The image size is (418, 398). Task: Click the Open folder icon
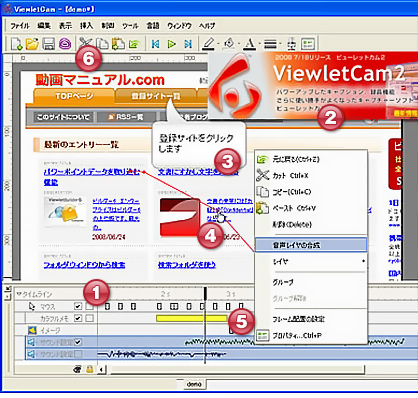pyautogui.click(x=32, y=44)
